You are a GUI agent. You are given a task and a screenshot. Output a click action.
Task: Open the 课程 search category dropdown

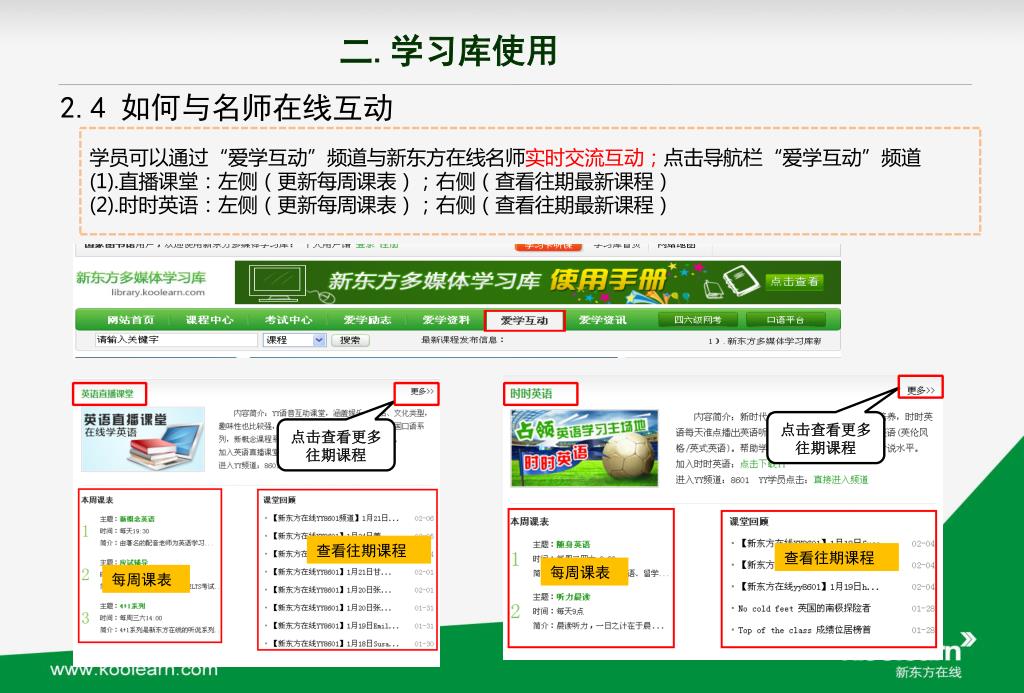[294, 340]
